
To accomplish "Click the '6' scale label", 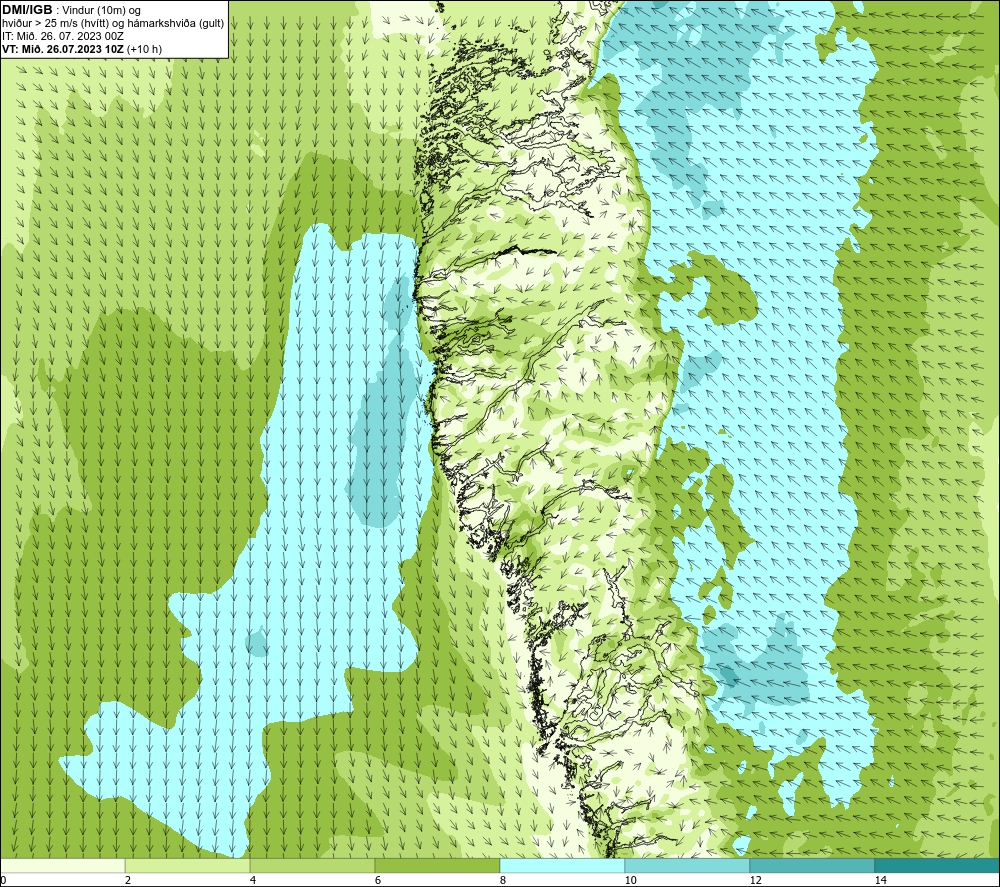I will [x=378, y=881].
